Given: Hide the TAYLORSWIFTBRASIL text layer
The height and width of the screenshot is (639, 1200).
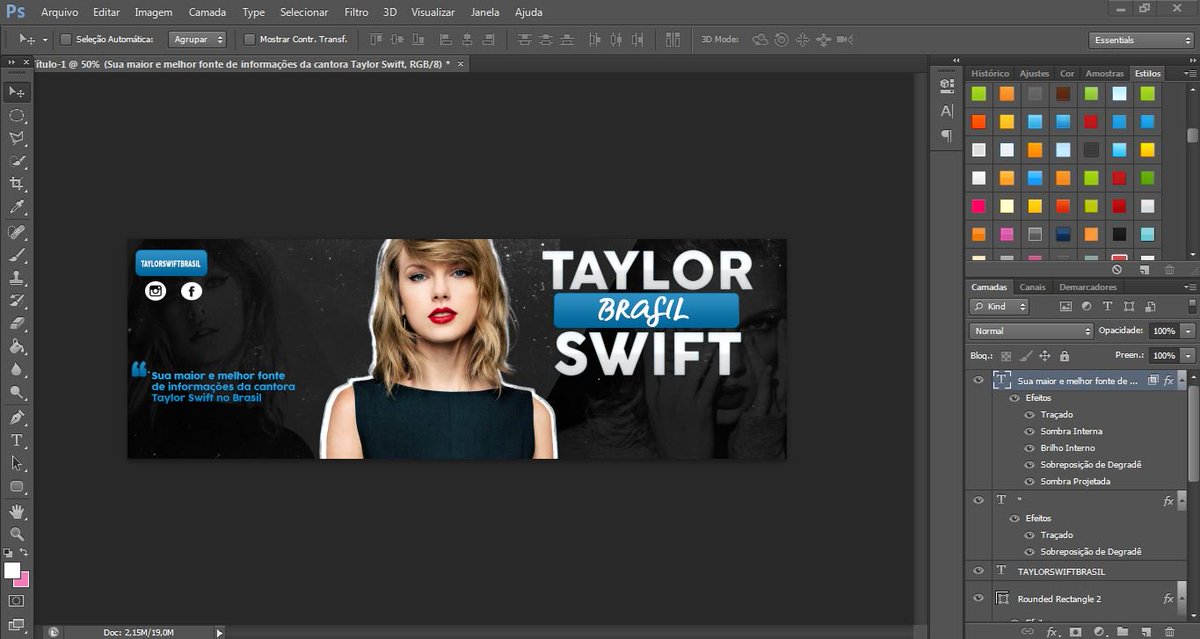Looking at the screenshot, I should coord(979,570).
